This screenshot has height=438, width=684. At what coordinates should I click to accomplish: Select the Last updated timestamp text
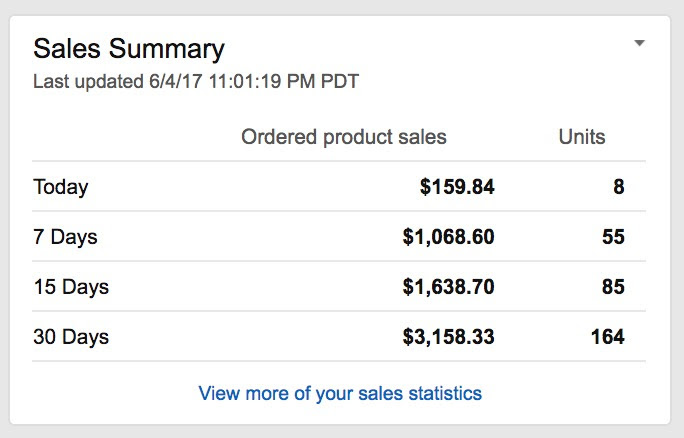[x=196, y=82]
